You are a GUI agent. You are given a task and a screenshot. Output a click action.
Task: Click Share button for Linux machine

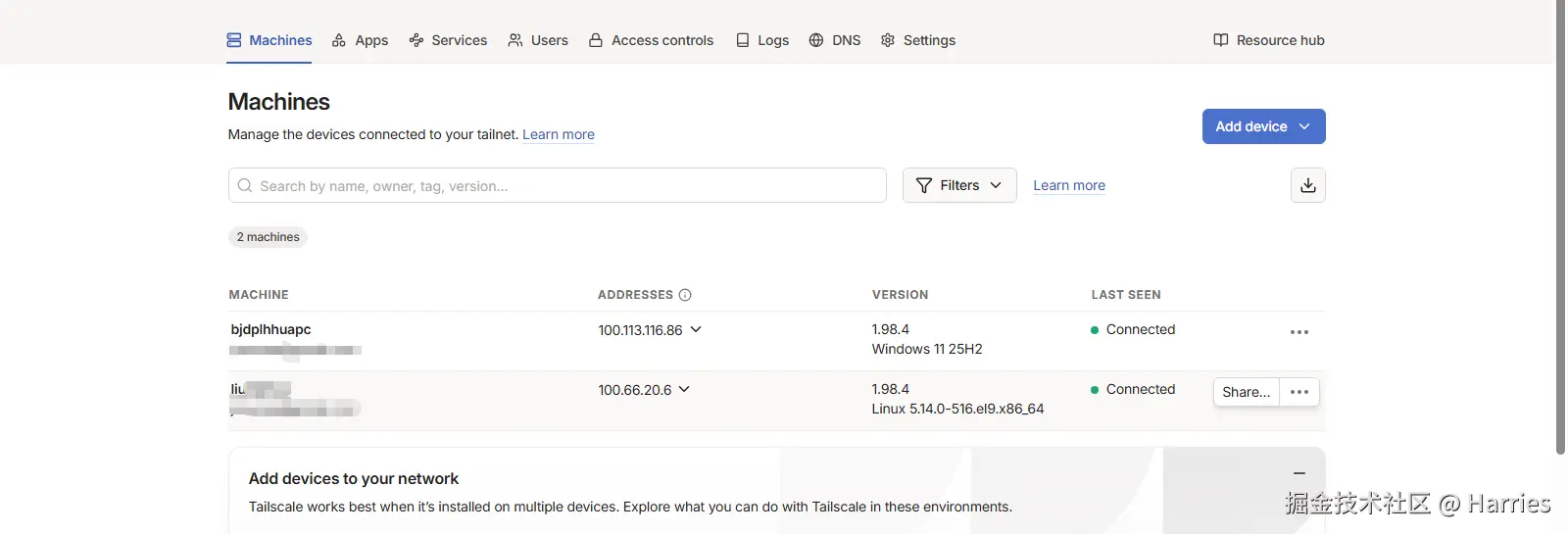[1247, 392]
